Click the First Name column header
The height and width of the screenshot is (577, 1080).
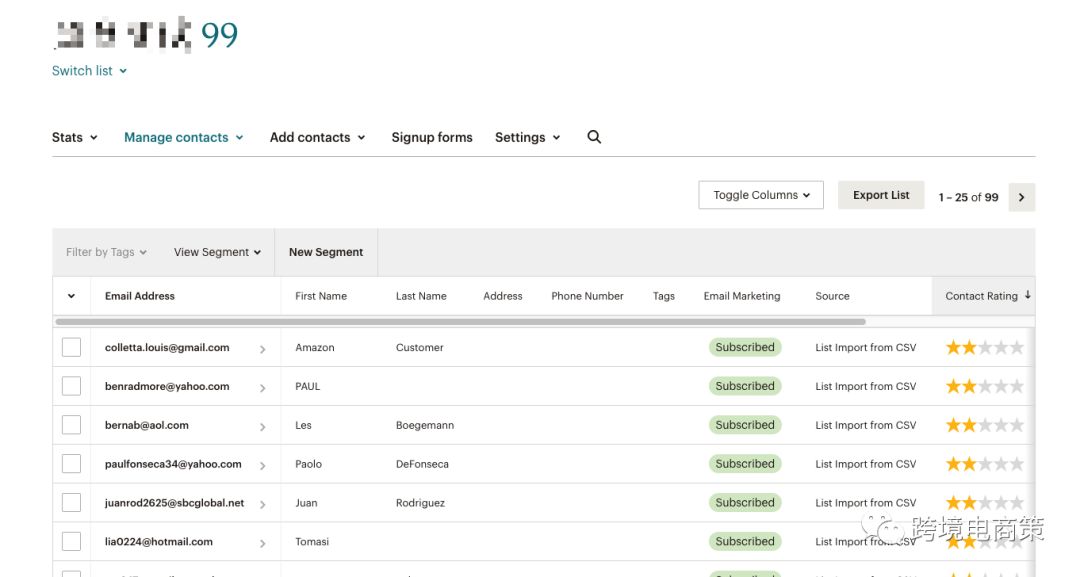click(x=321, y=296)
